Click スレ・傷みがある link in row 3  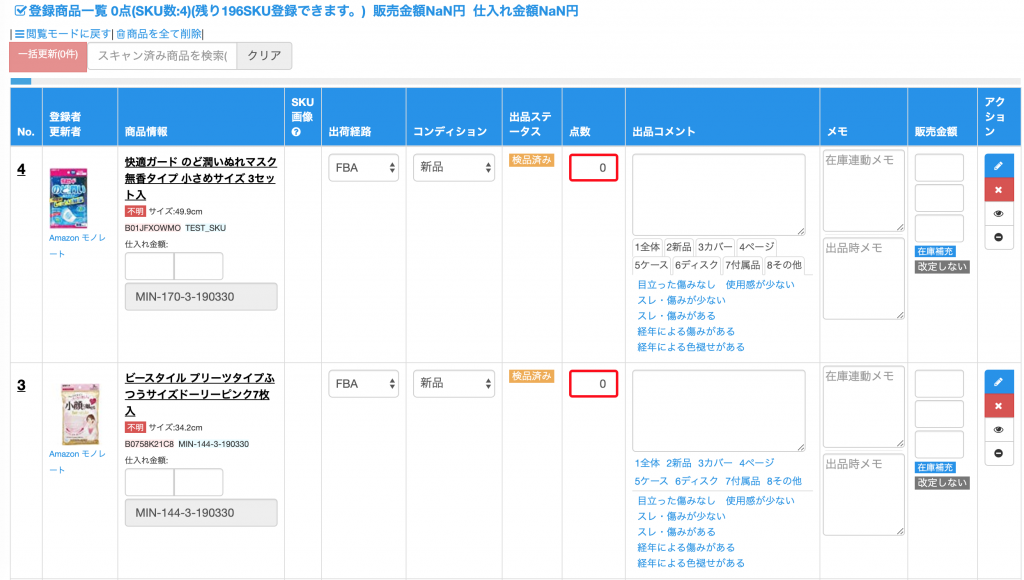(677, 532)
